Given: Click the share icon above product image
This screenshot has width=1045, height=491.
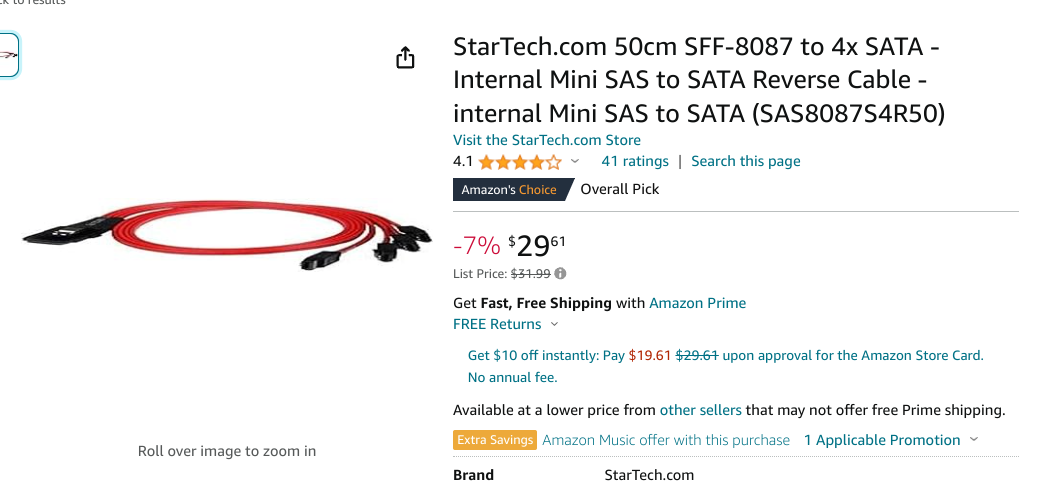Looking at the screenshot, I should tap(405, 58).
